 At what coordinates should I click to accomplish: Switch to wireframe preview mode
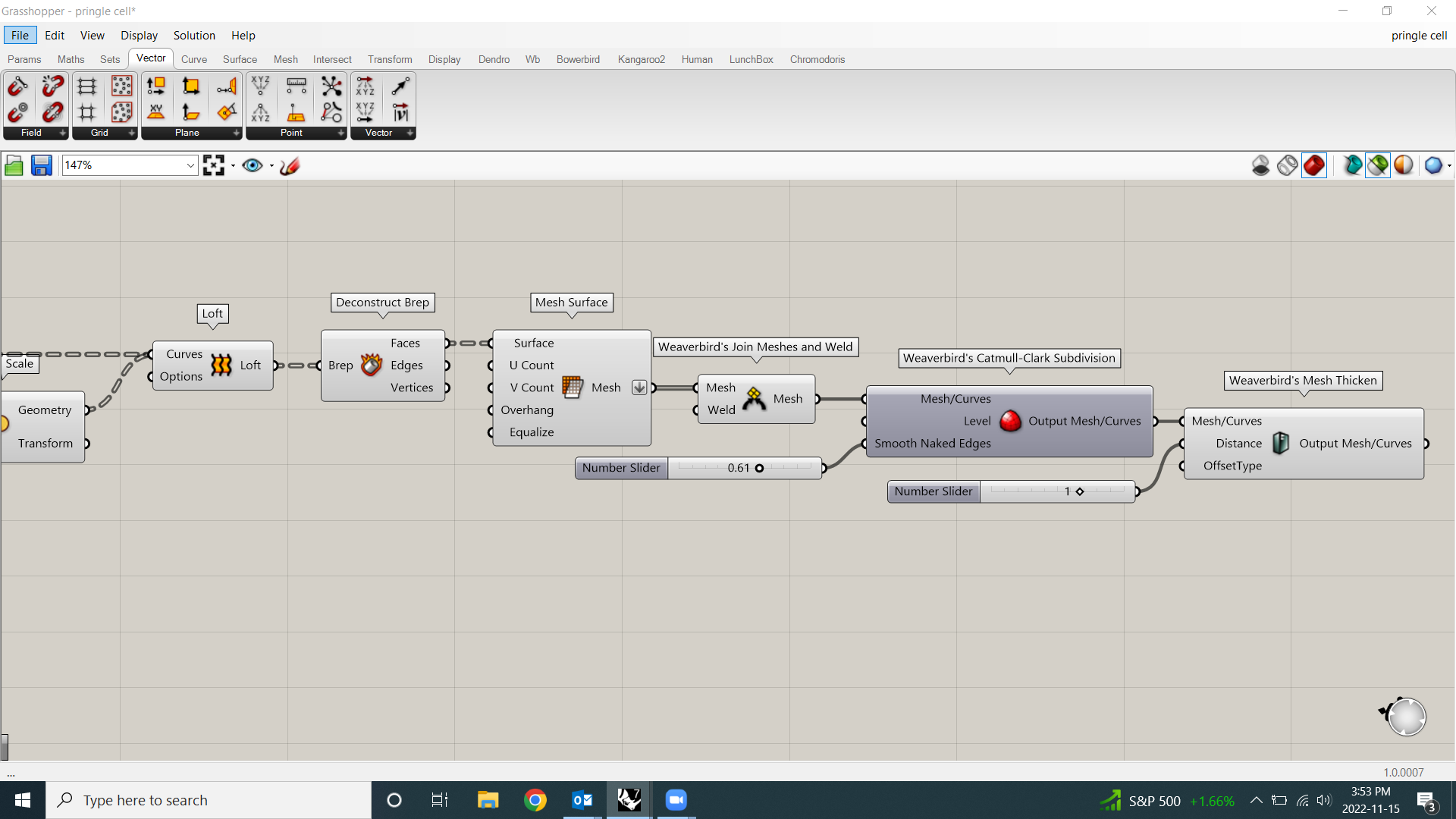(x=1288, y=165)
